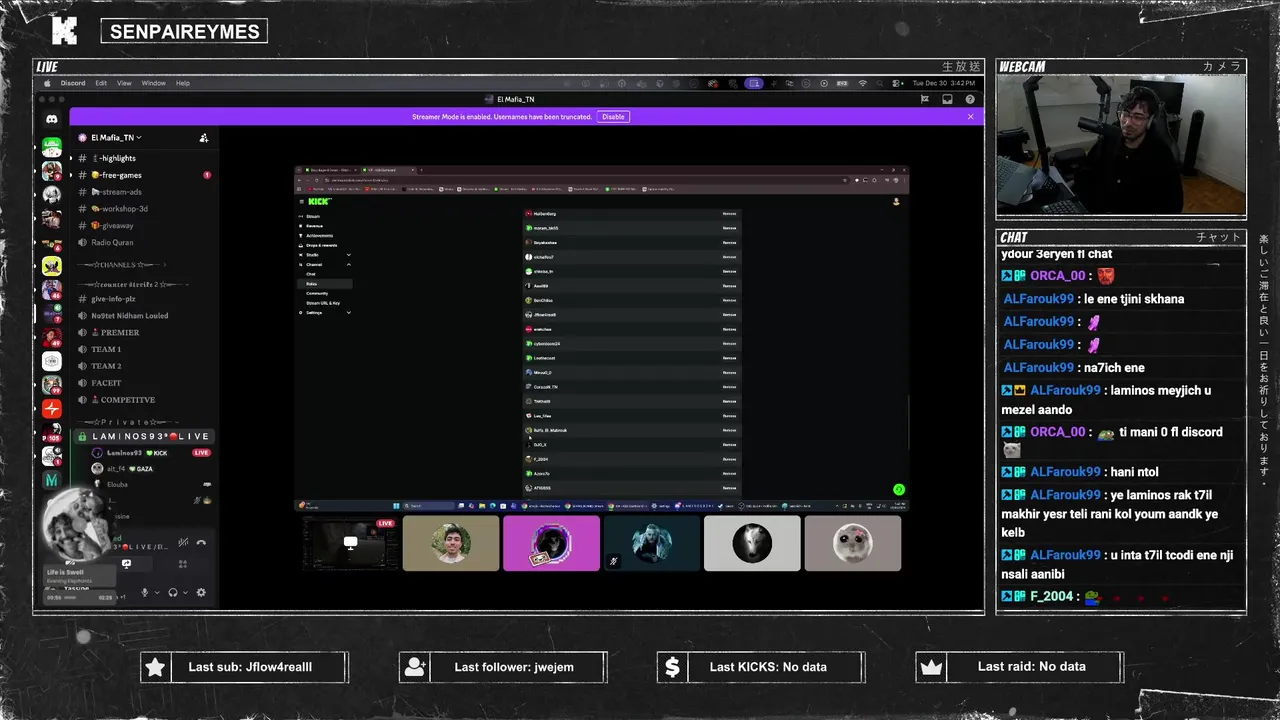
Task: Open the Apple menu
Action: (x=46, y=83)
